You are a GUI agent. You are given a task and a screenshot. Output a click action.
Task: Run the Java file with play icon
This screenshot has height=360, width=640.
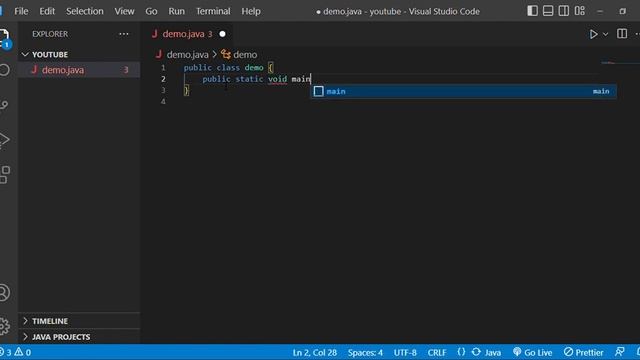(593, 34)
